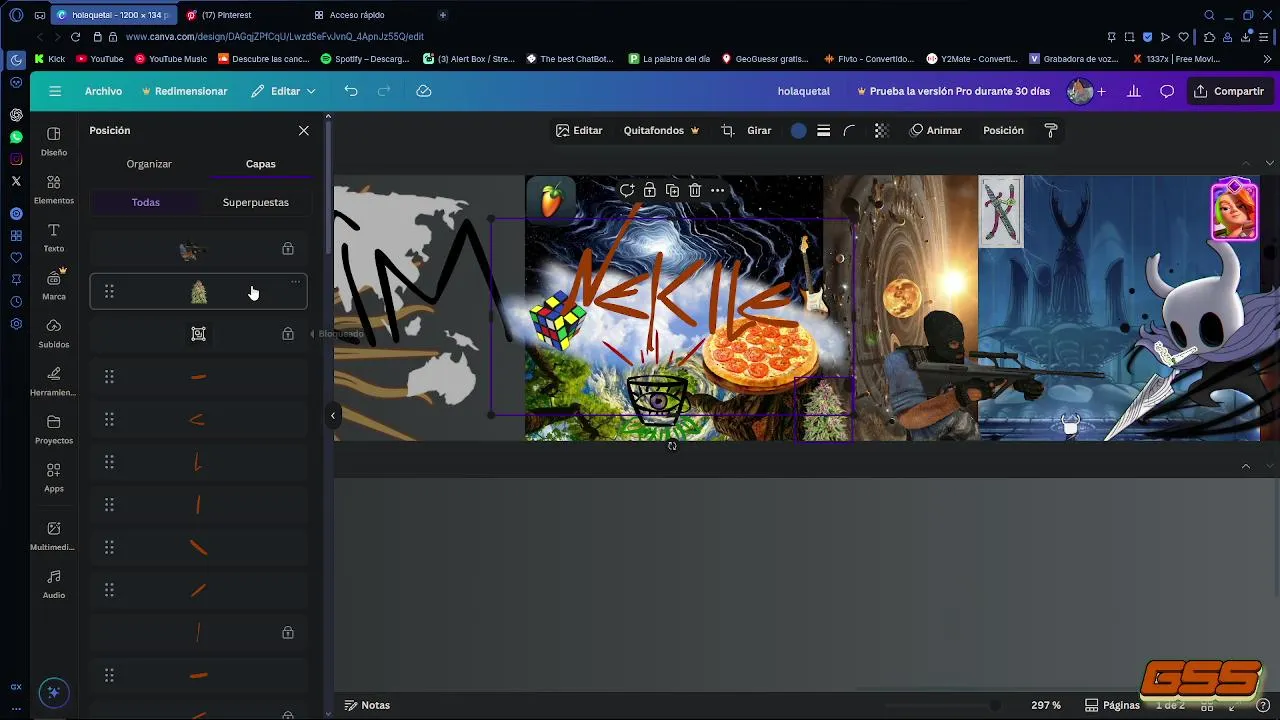Redo the last action

click(x=384, y=91)
